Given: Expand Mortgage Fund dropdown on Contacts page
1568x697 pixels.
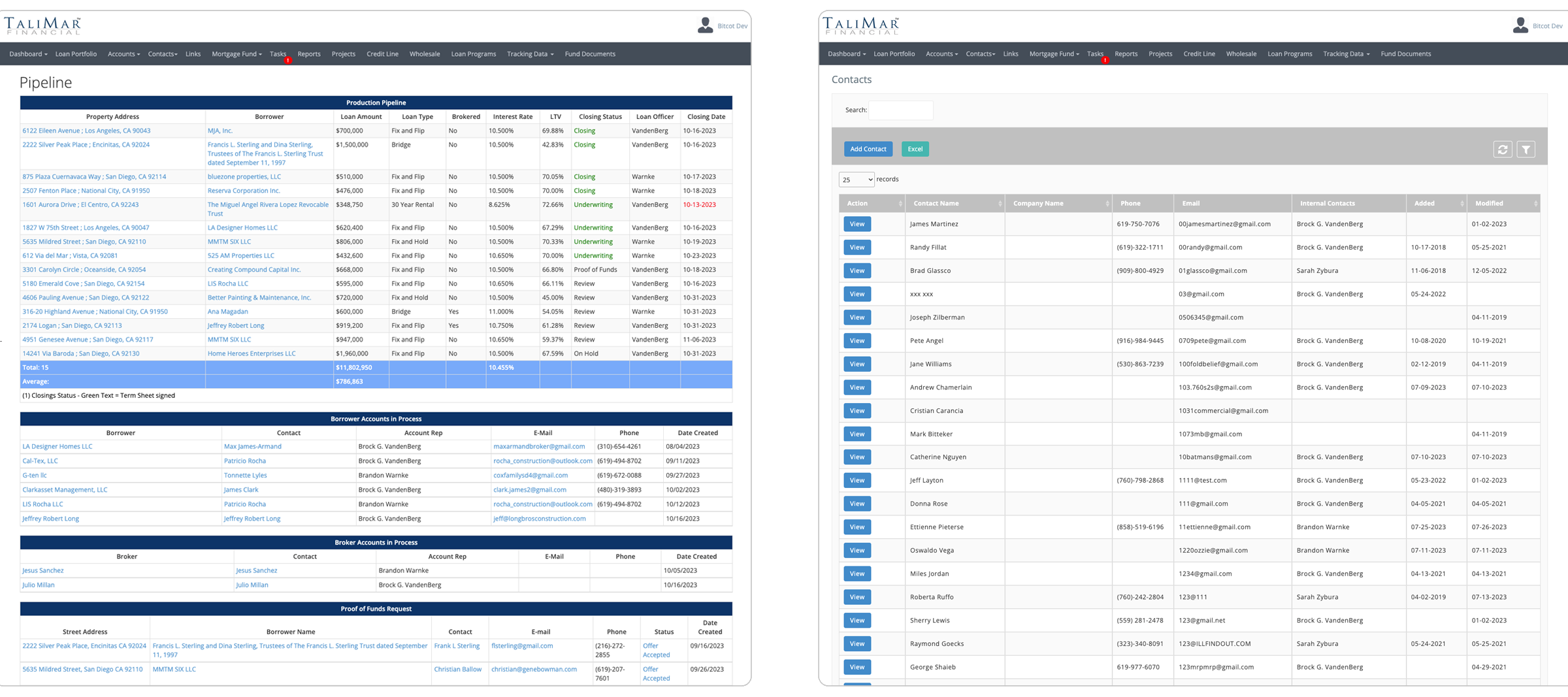Looking at the screenshot, I should [x=1054, y=54].
